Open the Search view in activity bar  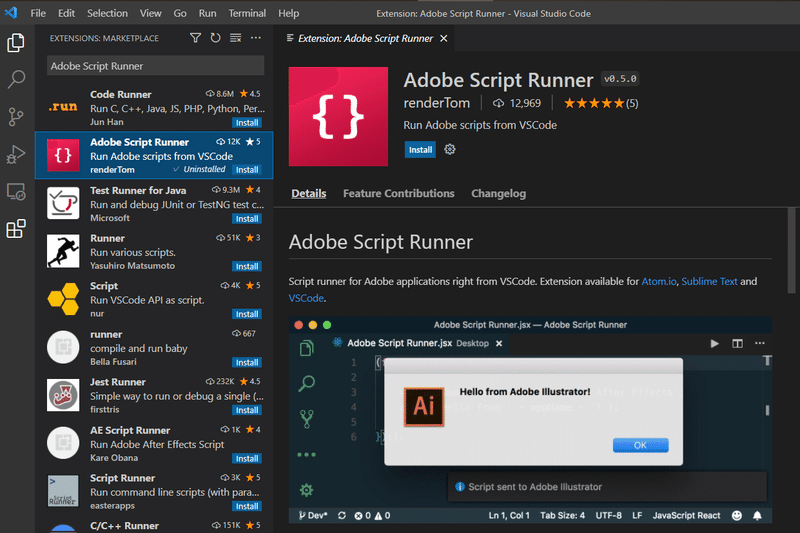coord(16,80)
